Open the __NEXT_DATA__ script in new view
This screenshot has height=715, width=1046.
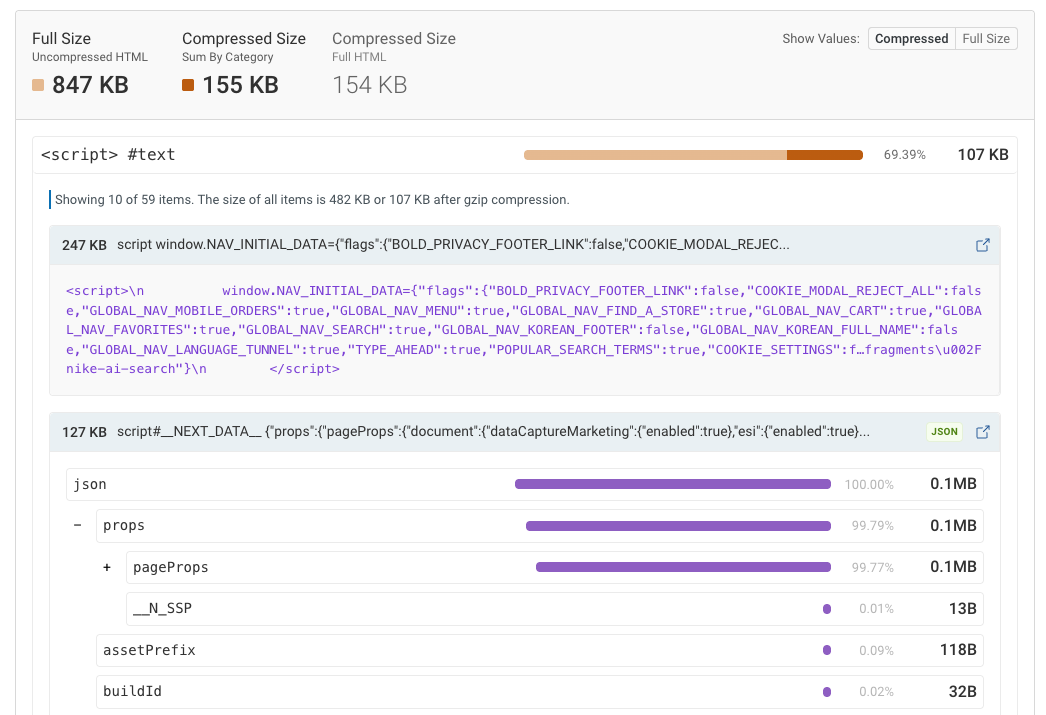point(982,431)
